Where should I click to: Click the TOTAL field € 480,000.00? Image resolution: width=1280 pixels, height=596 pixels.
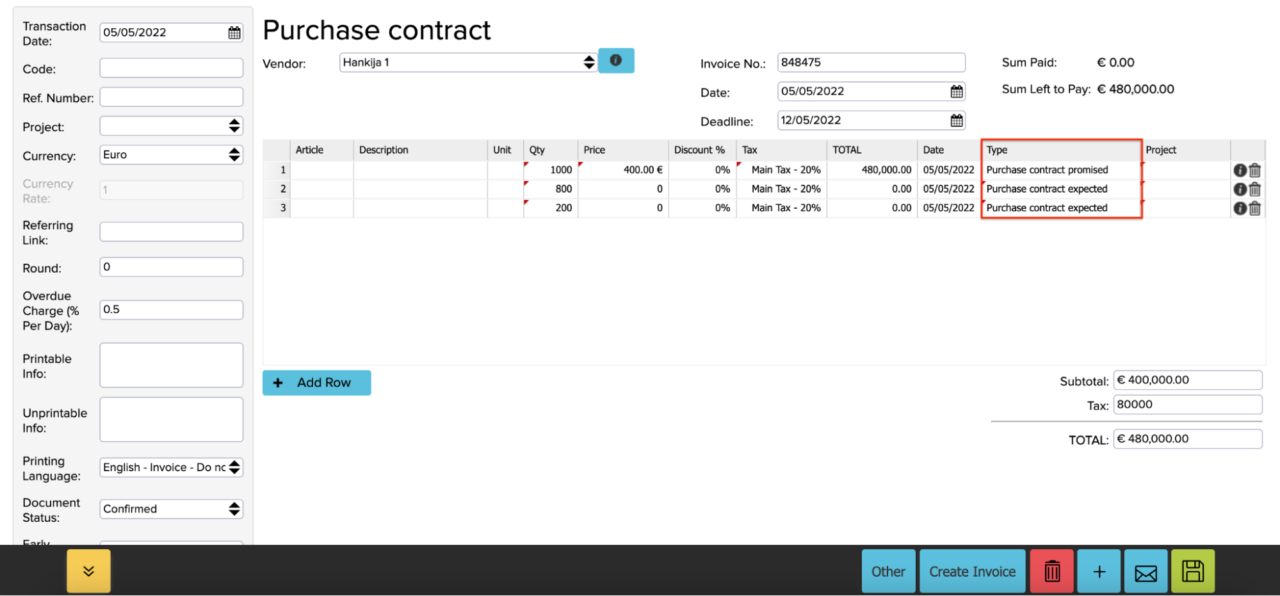point(1188,439)
